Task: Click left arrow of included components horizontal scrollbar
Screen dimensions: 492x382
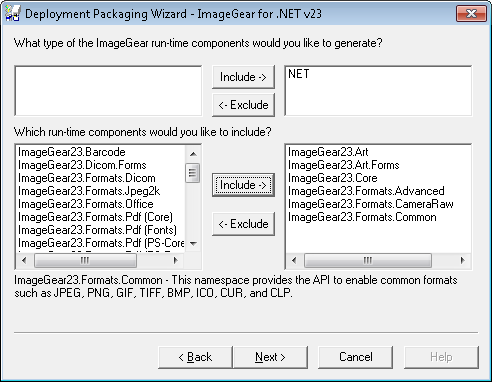Action: click(x=294, y=260)
